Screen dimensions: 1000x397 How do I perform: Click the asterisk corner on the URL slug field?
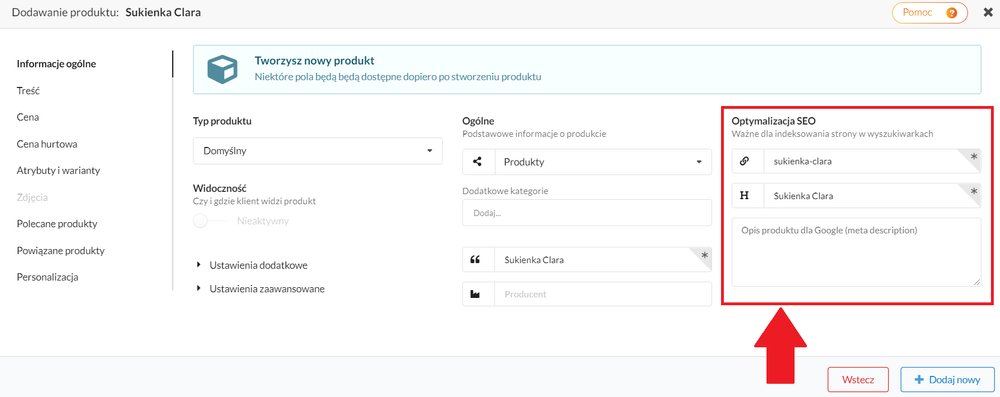[x=972, y=157]
